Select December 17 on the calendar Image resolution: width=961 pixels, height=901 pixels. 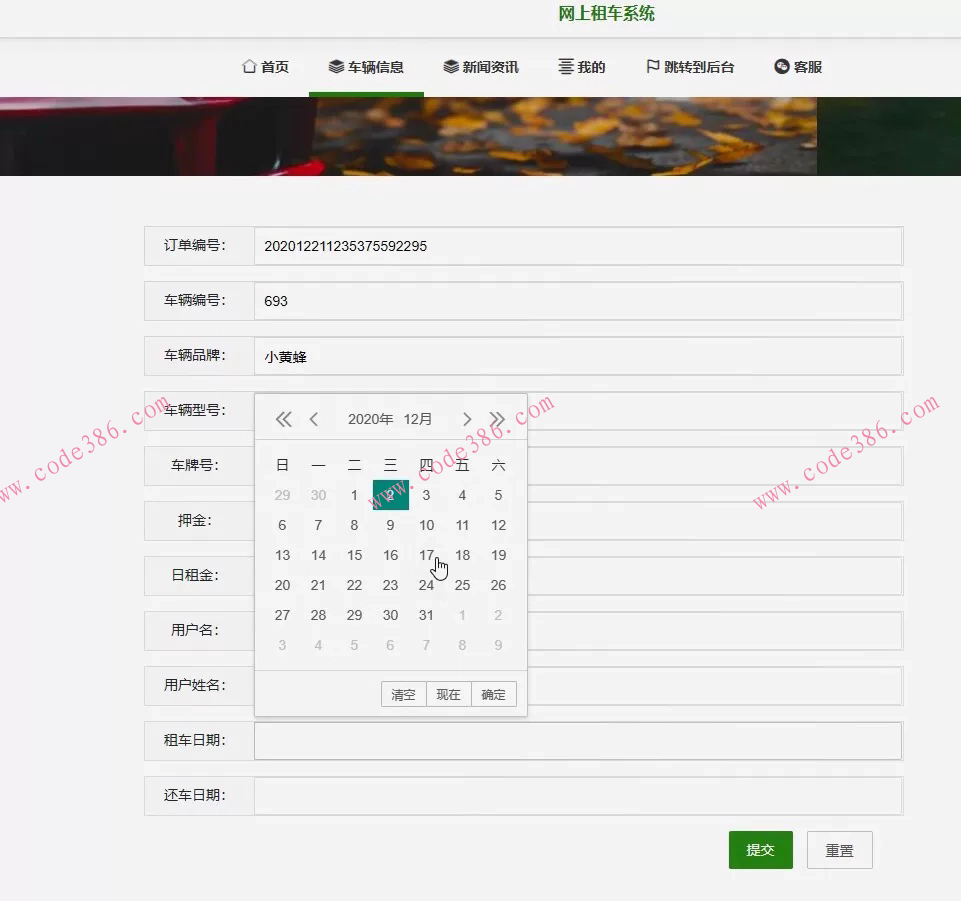click(x=426, y=555)
